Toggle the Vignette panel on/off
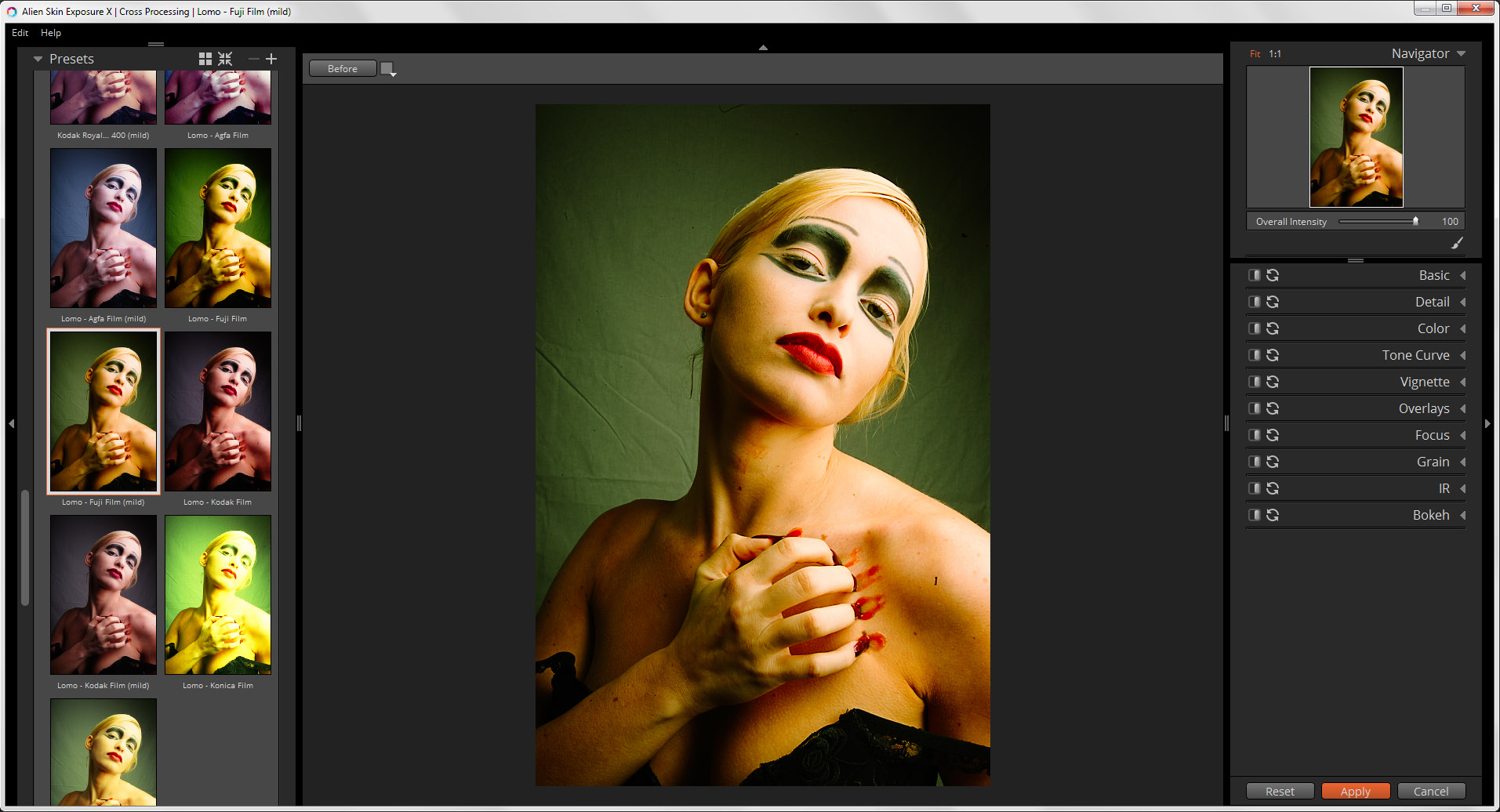The height and width of the screenshot is (812, 1500). 1255,382
